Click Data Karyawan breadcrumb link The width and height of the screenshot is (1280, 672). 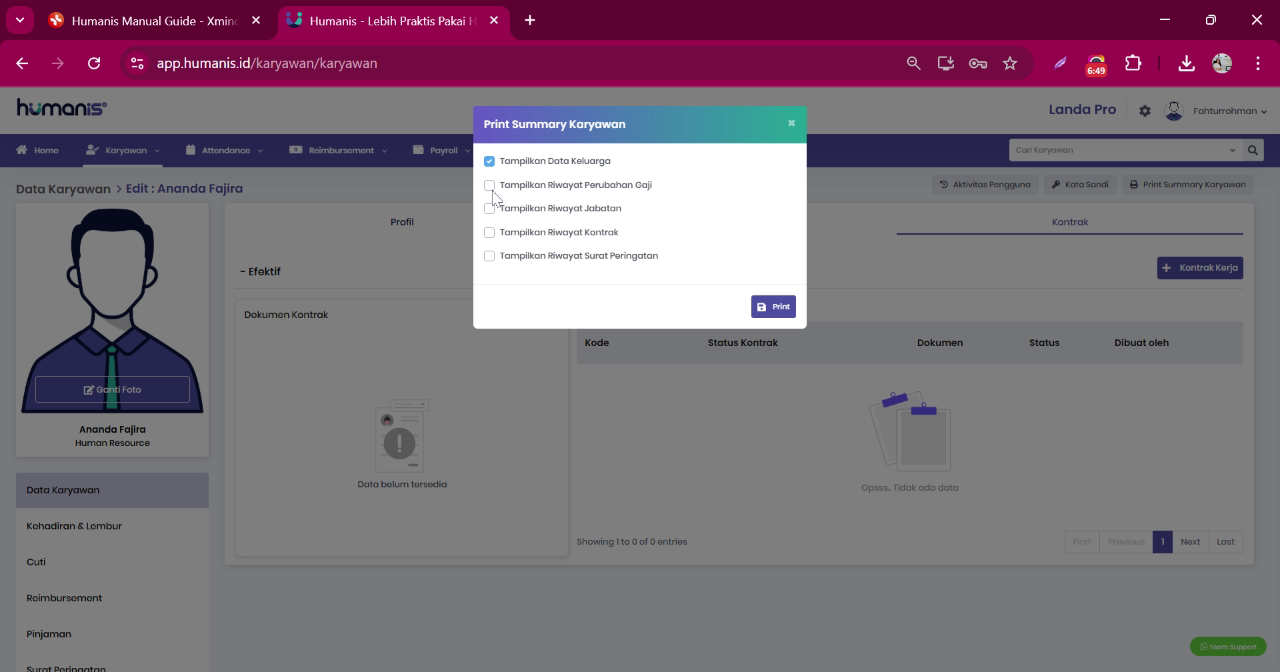point(63,188)
